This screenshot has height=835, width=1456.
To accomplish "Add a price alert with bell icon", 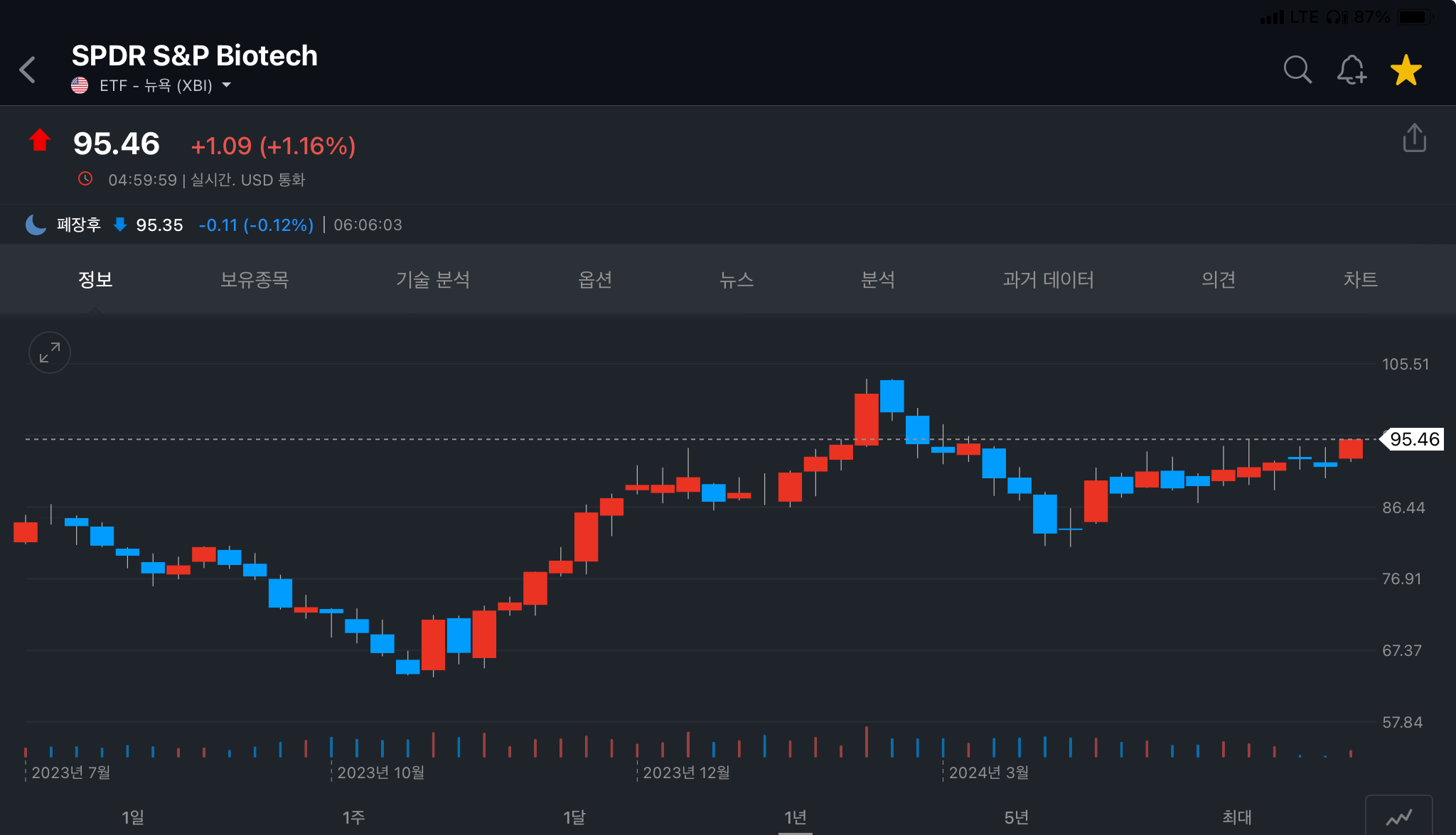I will [x=1351, y=70].
